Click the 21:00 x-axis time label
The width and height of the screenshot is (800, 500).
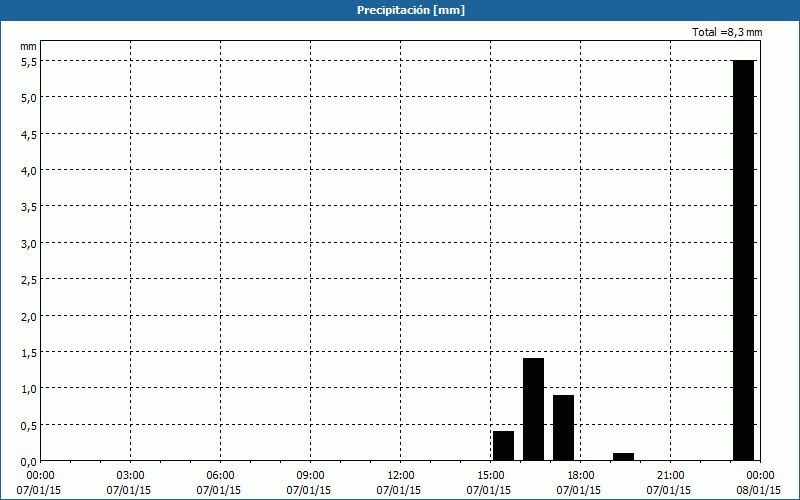670,476
